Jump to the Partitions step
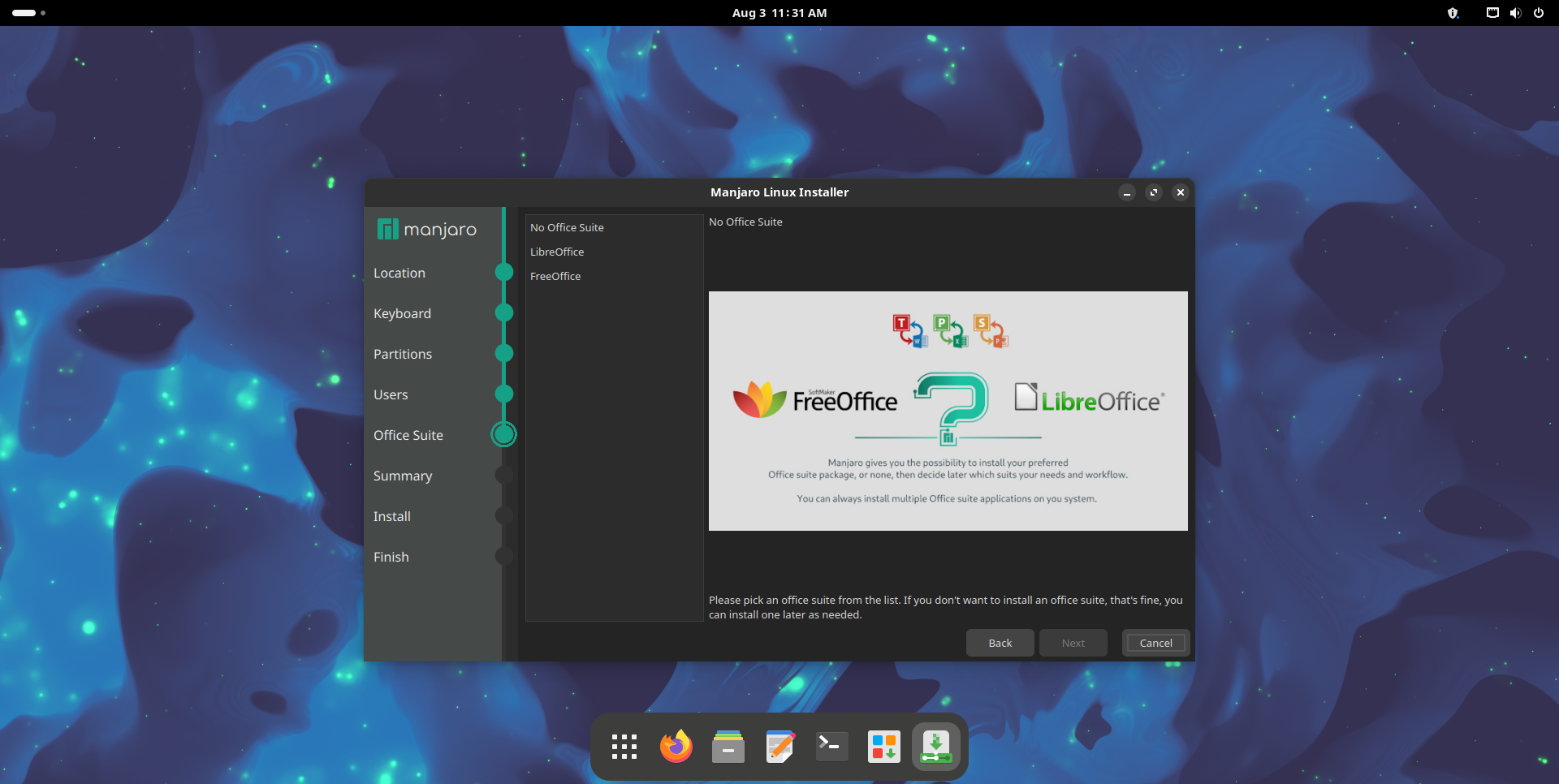The height and width of the screenshot is (784, 1559). 403,354
